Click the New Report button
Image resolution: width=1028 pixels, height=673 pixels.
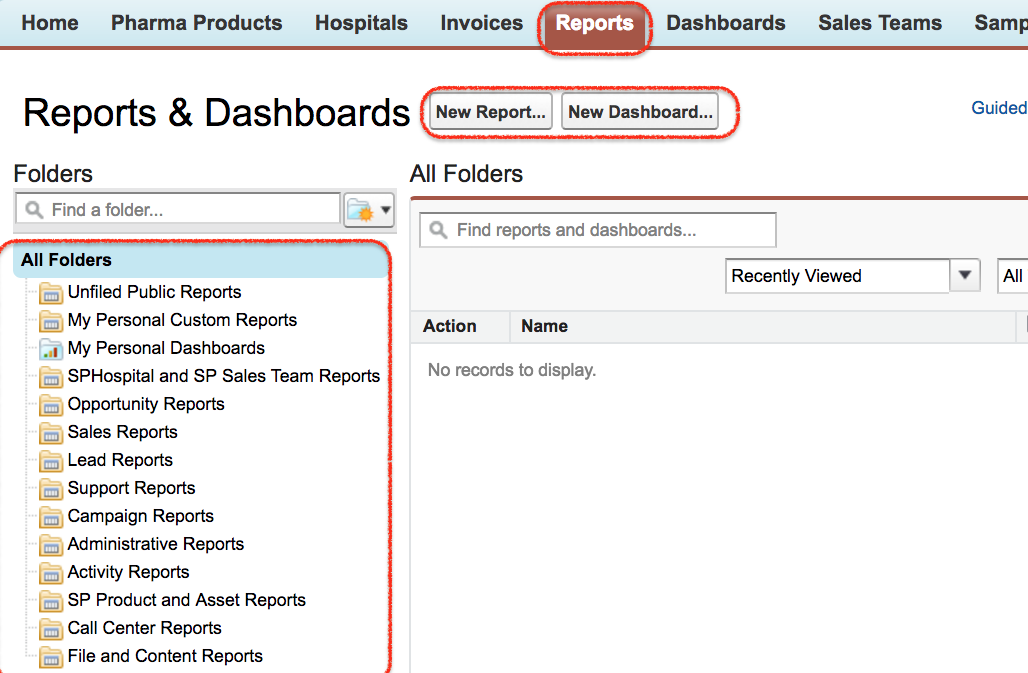pos(490,112)
